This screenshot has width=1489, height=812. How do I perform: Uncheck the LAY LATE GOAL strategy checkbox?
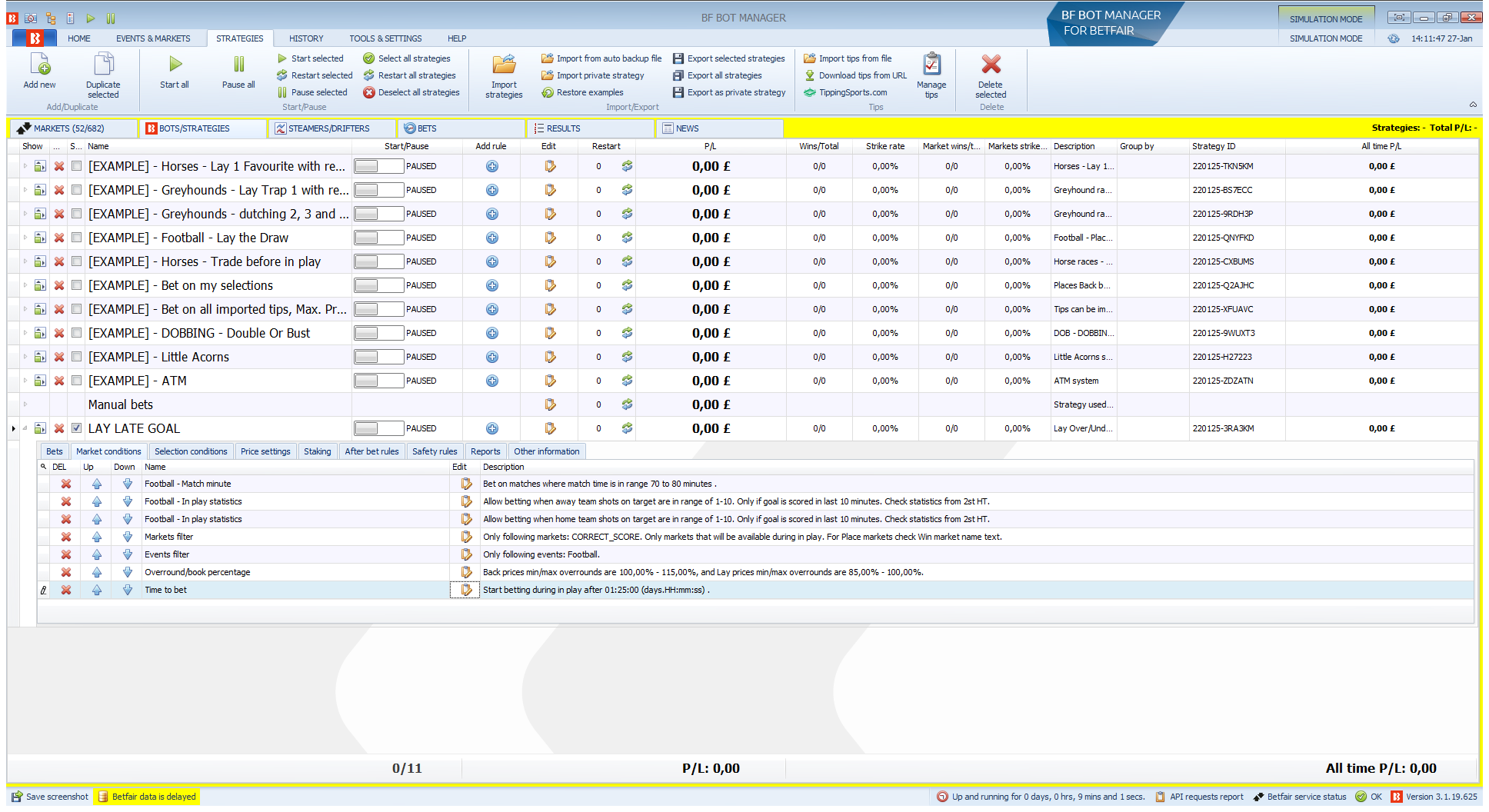(x=77, y=428)
